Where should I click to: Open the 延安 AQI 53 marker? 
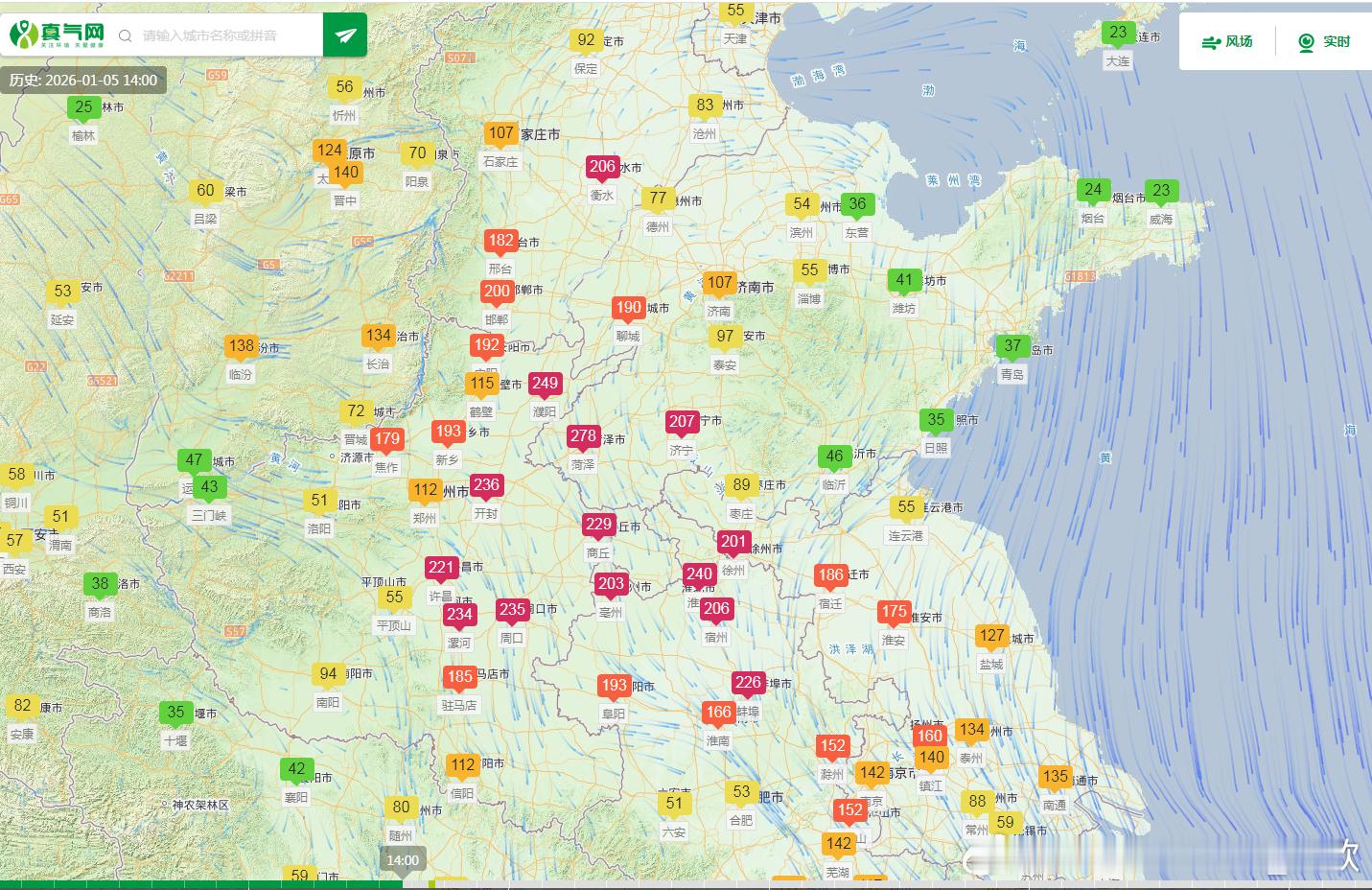coord(62,293)
